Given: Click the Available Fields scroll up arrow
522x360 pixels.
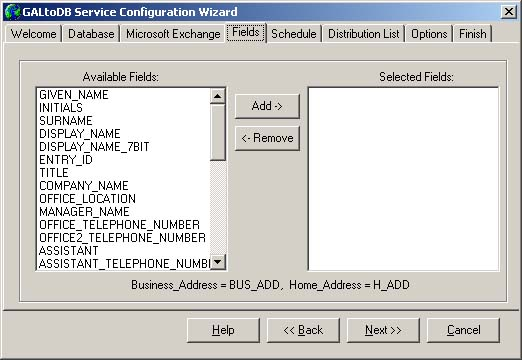Looking at the screenshot, I should point(218,96).
